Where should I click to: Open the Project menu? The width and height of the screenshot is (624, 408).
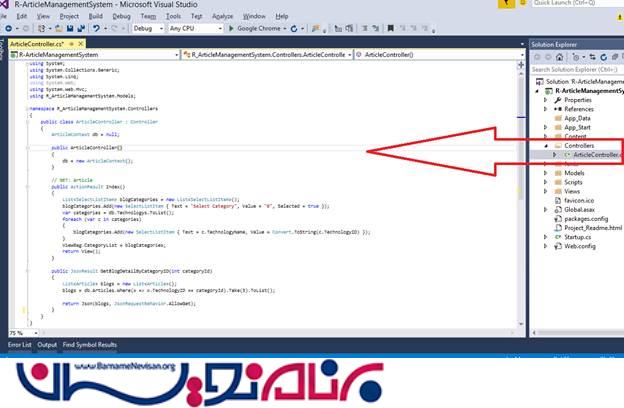(69, 16)
